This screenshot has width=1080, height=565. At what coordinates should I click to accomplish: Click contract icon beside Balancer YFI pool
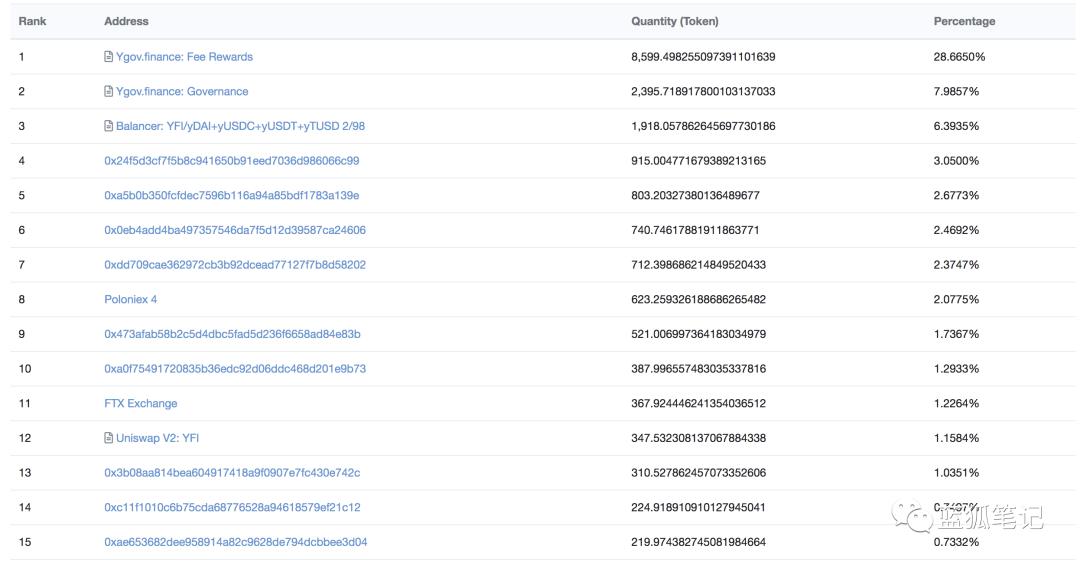pos(109,126)
